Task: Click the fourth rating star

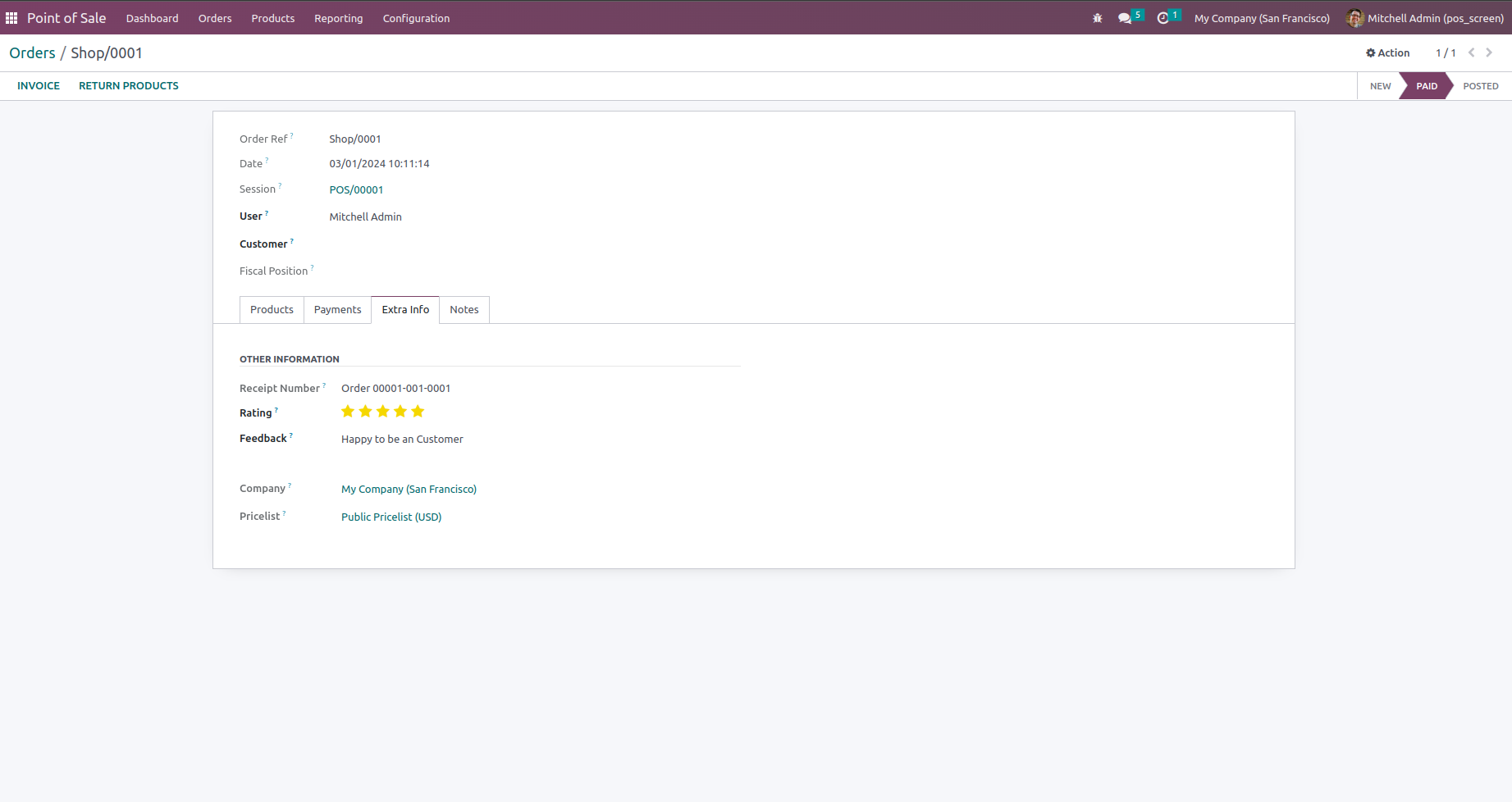Action: point(400,412)
